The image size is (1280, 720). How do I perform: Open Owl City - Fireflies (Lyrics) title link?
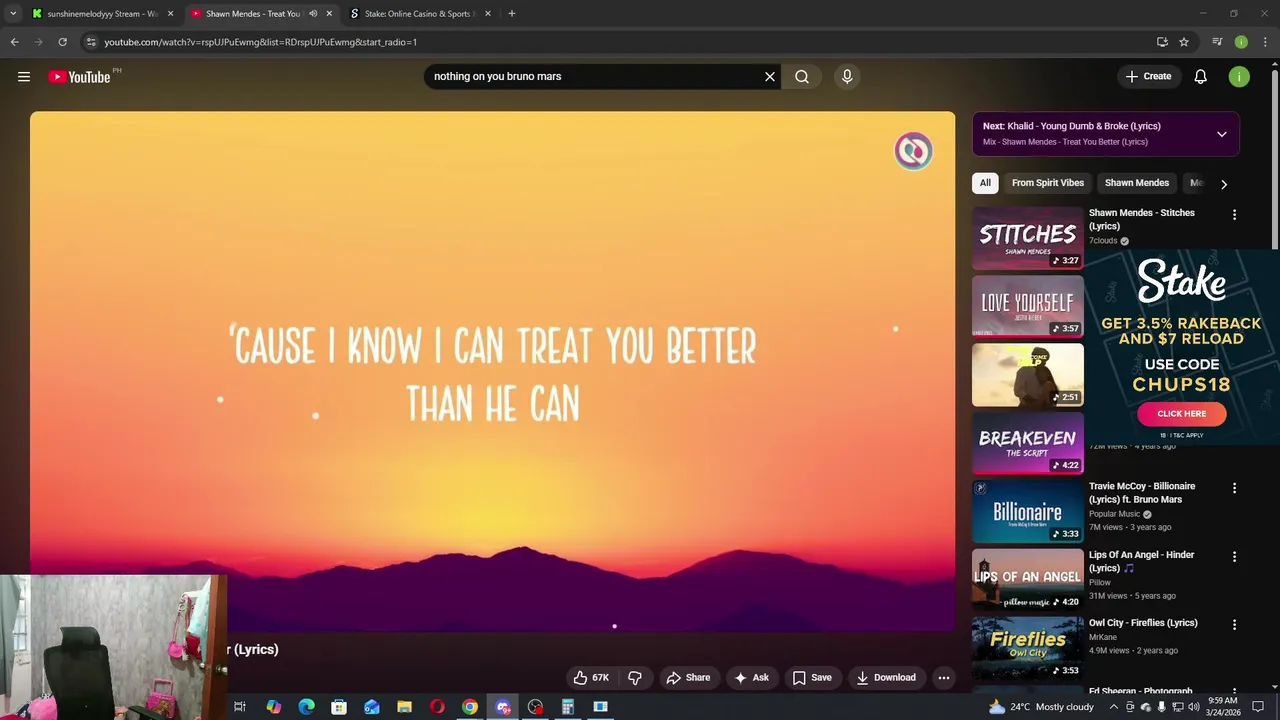click(1143, 623)
